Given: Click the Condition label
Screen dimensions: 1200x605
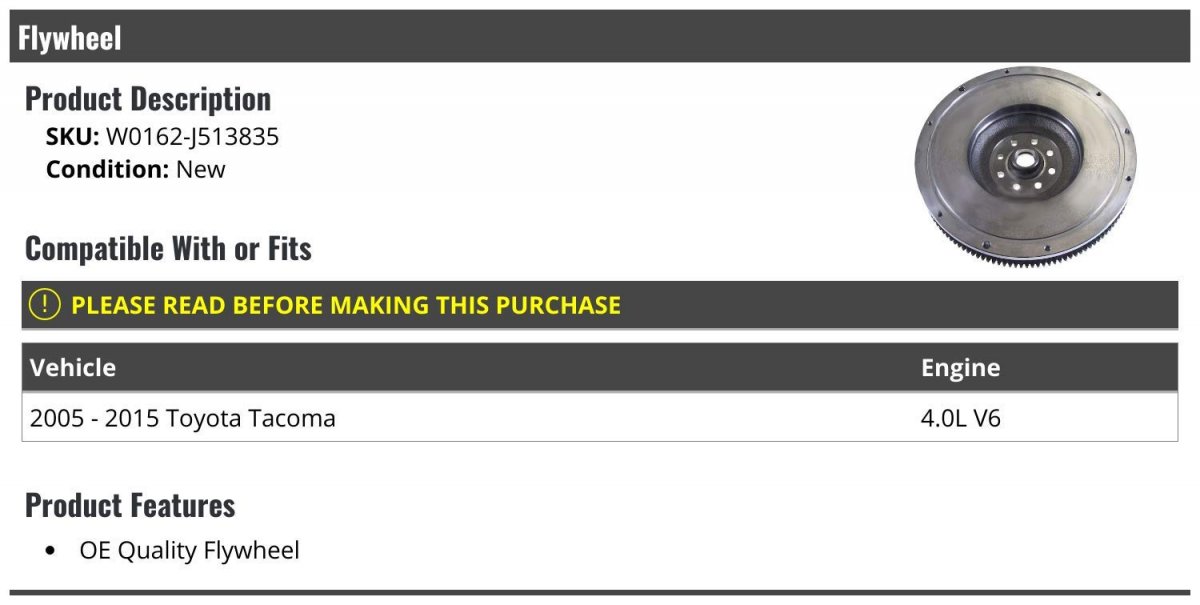Looking at the screenshot, I should tap(107, 170).
